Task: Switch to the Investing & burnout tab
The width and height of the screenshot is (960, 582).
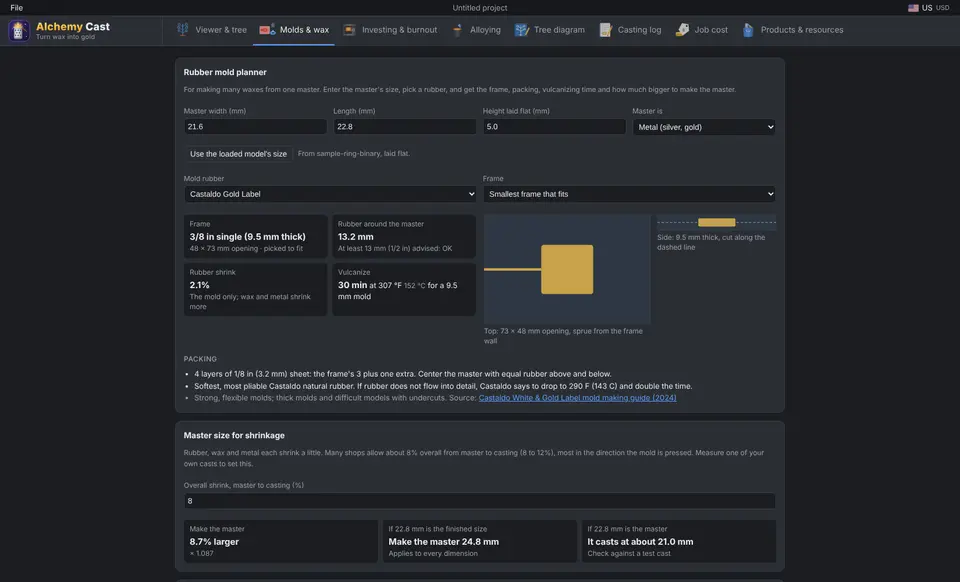Action: tap(390, 30)
